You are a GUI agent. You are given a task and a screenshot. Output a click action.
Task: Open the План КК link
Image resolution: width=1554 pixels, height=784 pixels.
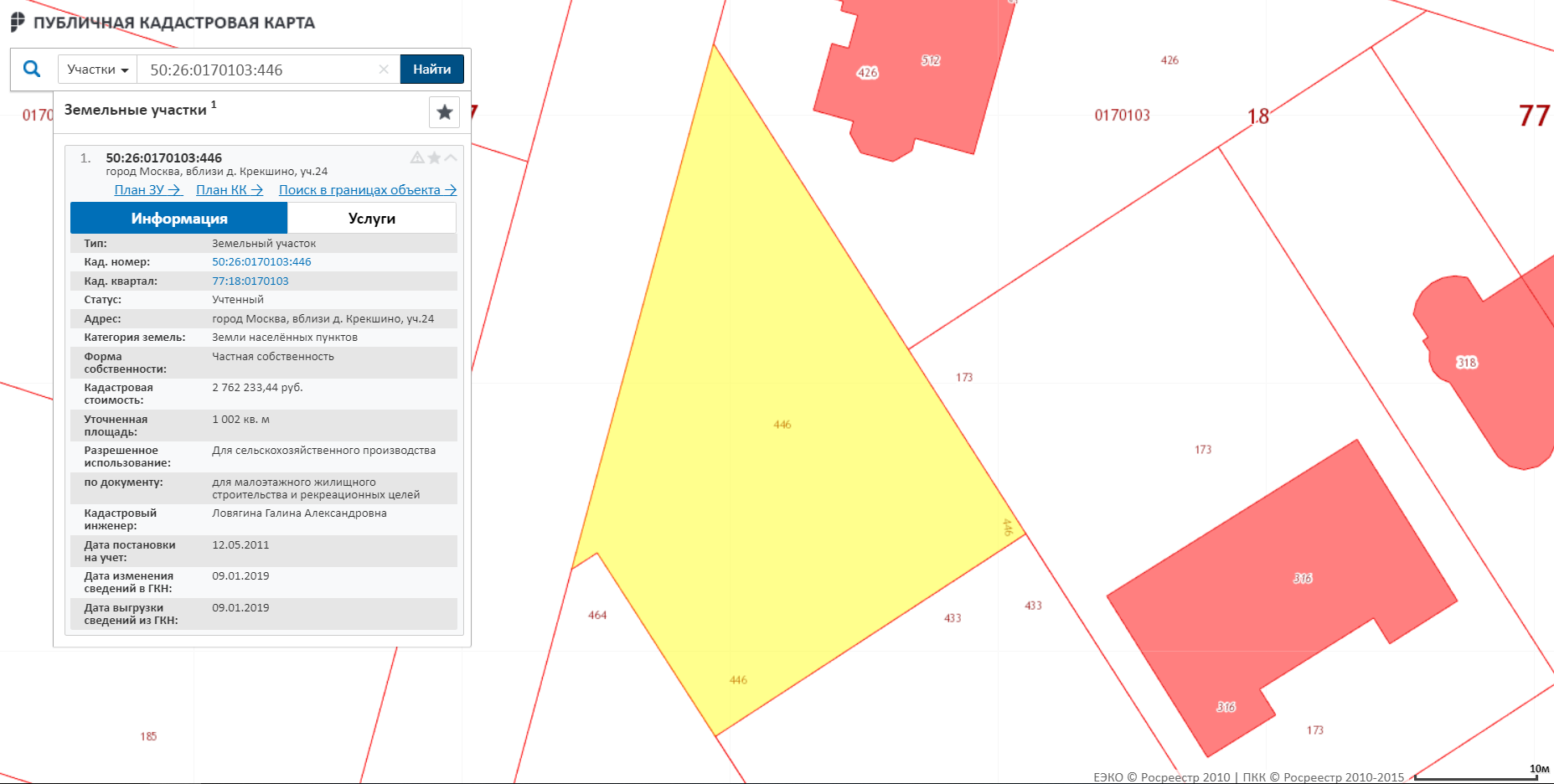click(229, 190)
